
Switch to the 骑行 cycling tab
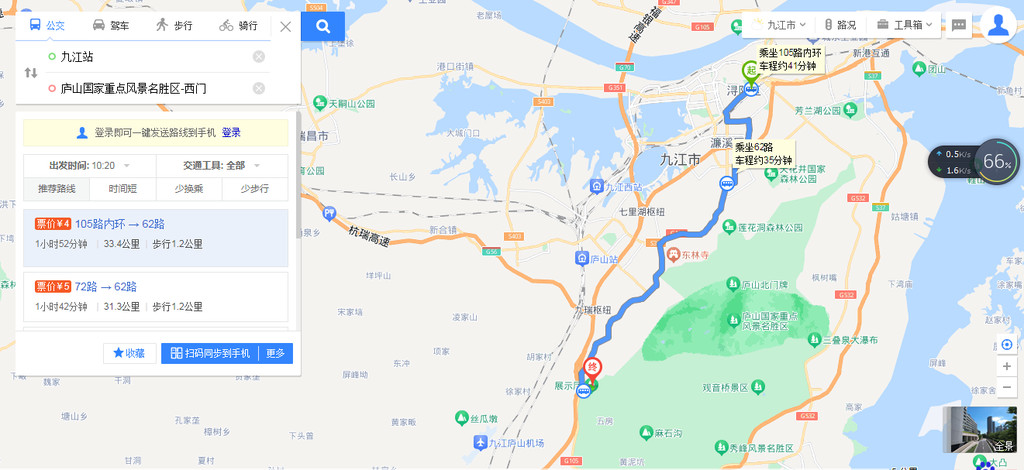pos(238,26)
